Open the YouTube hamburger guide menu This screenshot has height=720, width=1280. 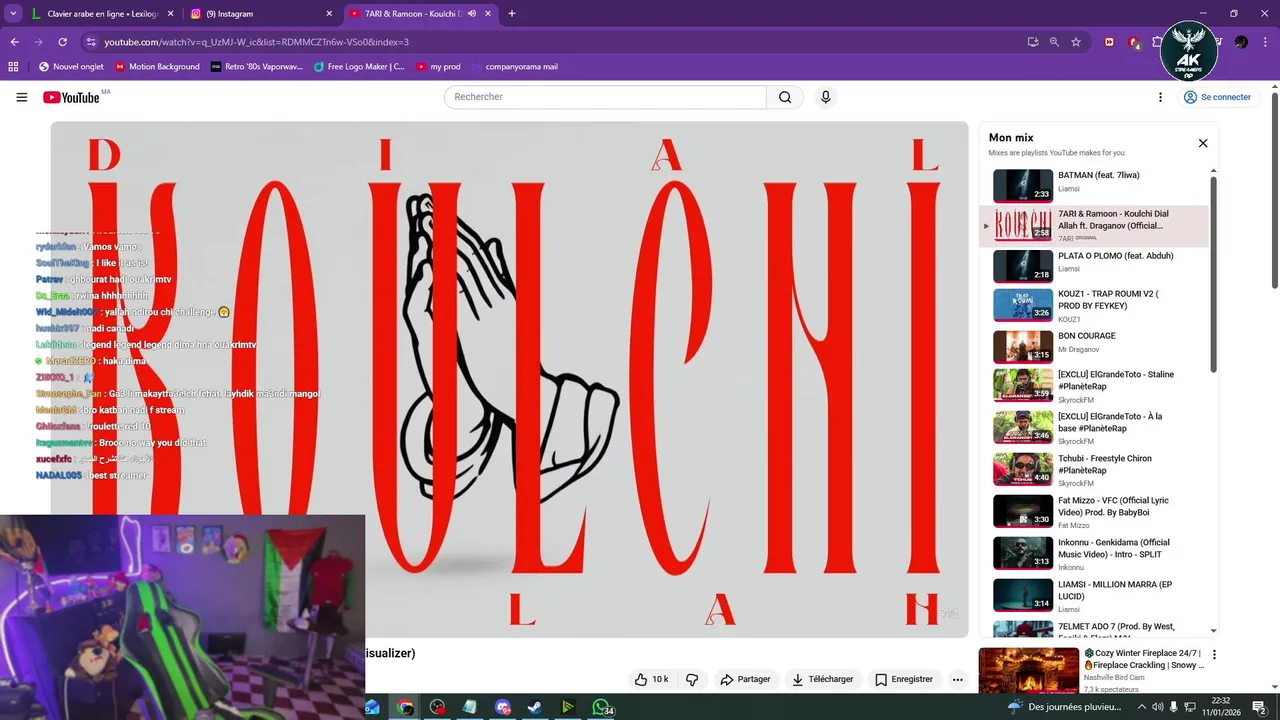click(x=21, y=97)
